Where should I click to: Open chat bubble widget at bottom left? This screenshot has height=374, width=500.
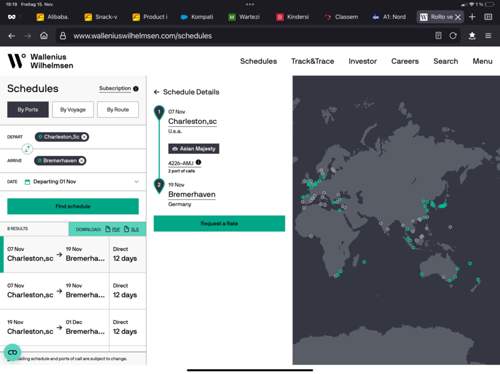12,352
